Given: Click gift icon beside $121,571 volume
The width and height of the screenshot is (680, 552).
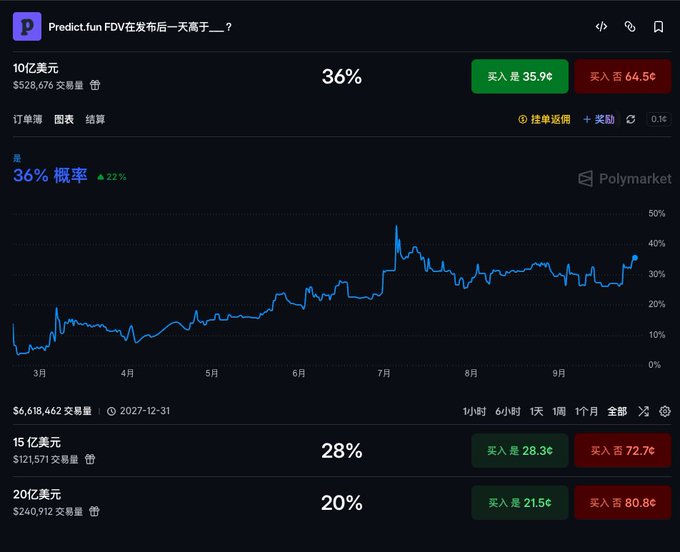Looking at the screenshot, I should pyautogui.click(x=90, y=459).
